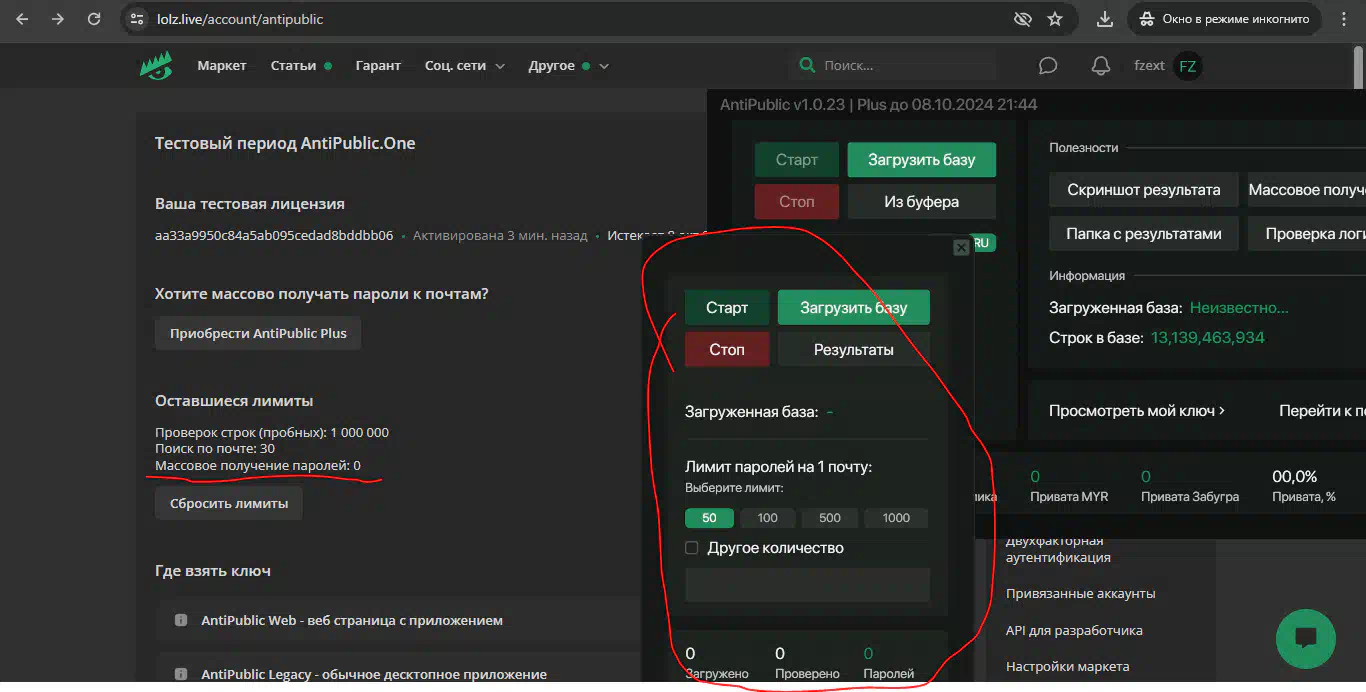Open the Гарант menu item

[x=378, y=65]
